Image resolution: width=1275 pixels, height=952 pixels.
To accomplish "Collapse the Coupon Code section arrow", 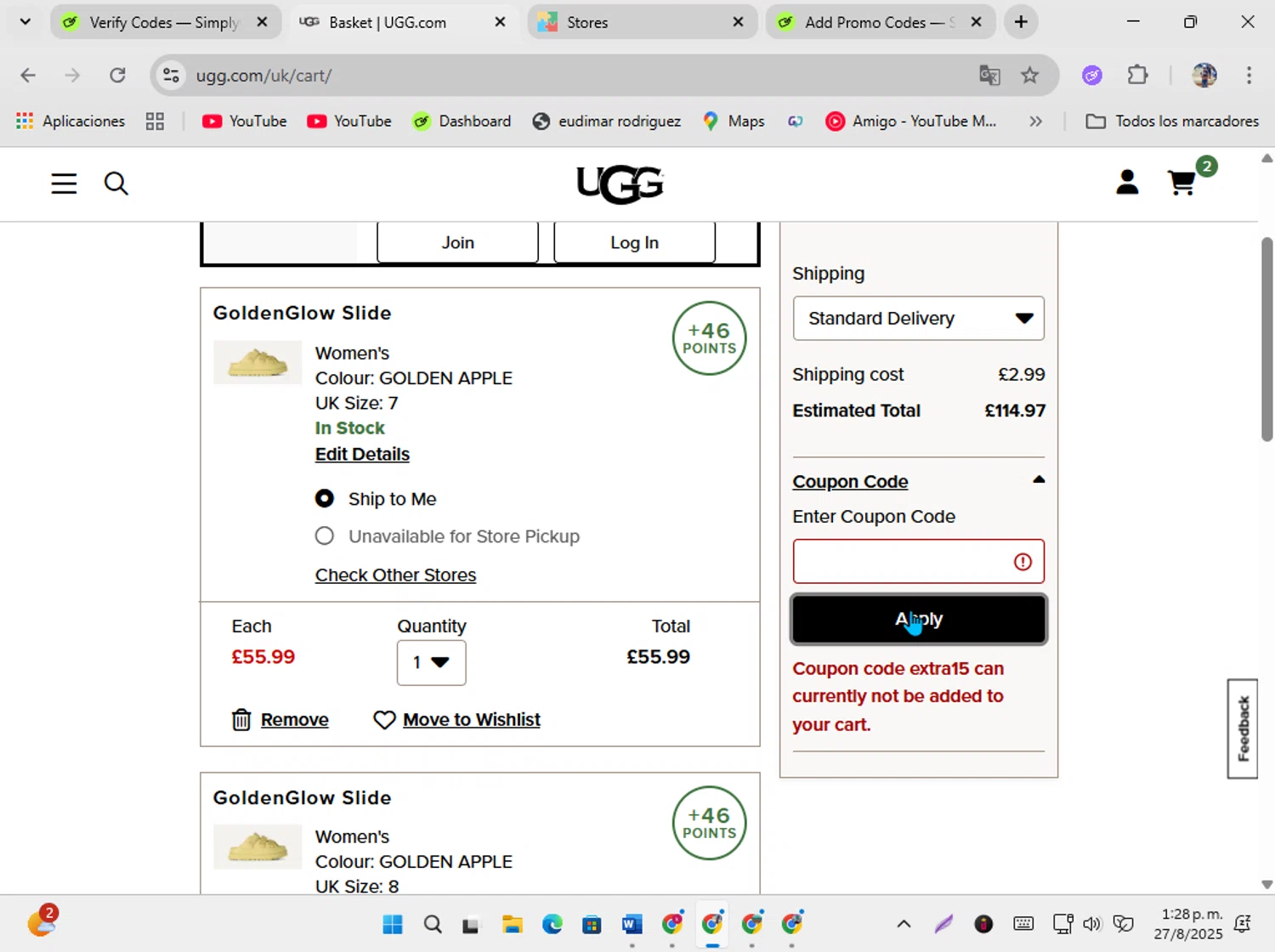I will 1038,480.
